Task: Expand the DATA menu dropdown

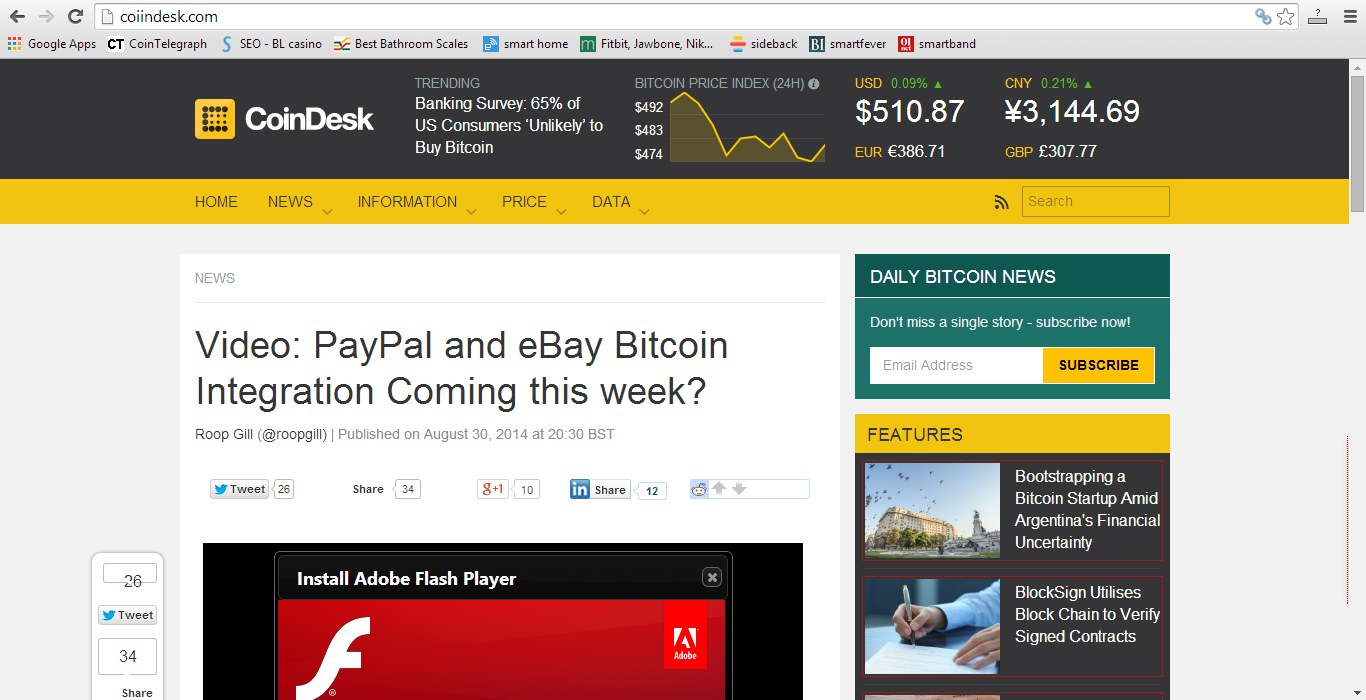Action: (644, 212)
